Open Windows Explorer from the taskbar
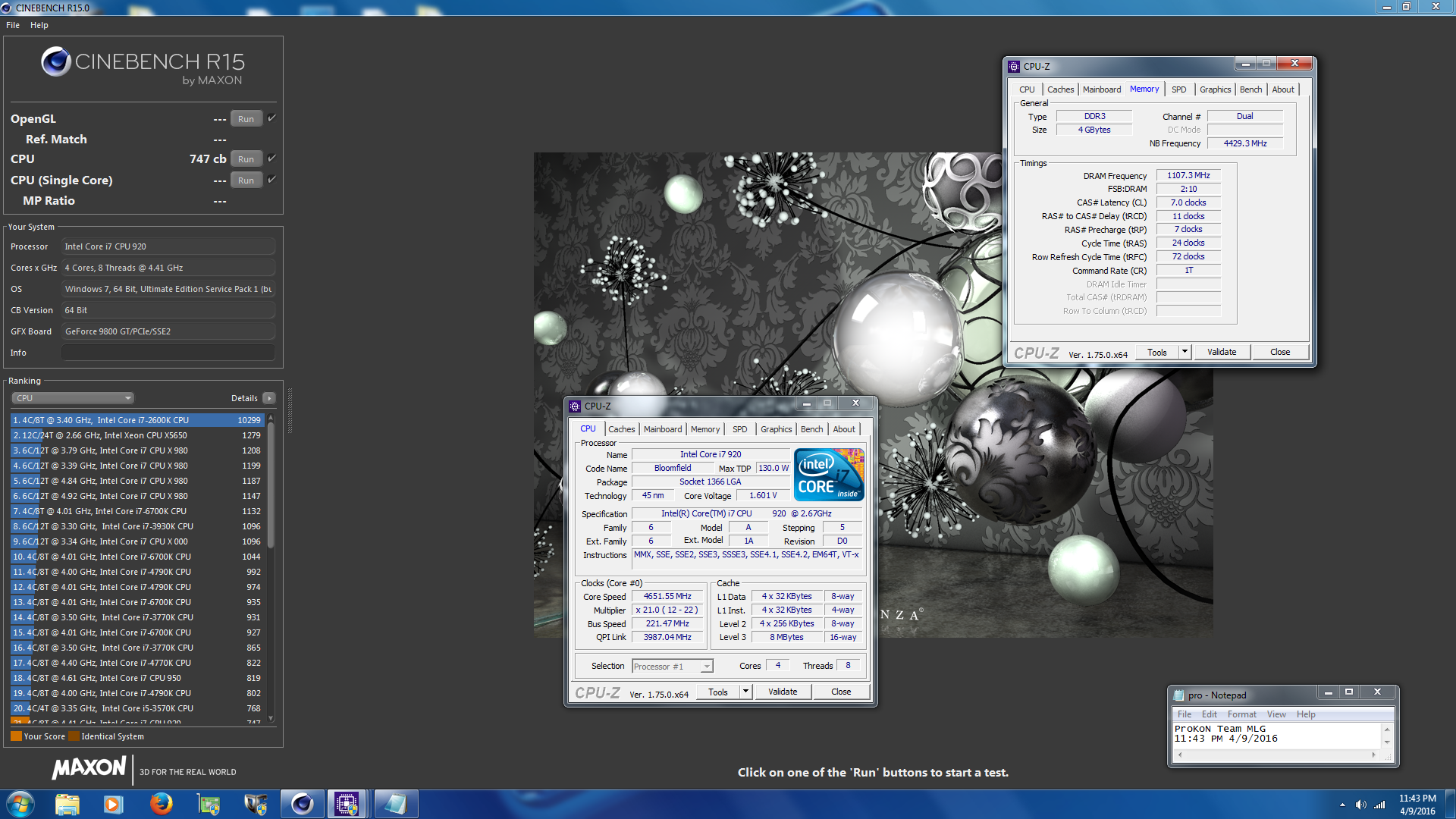The width and height of the screenshot is (1456, 819). pos(67,804)
